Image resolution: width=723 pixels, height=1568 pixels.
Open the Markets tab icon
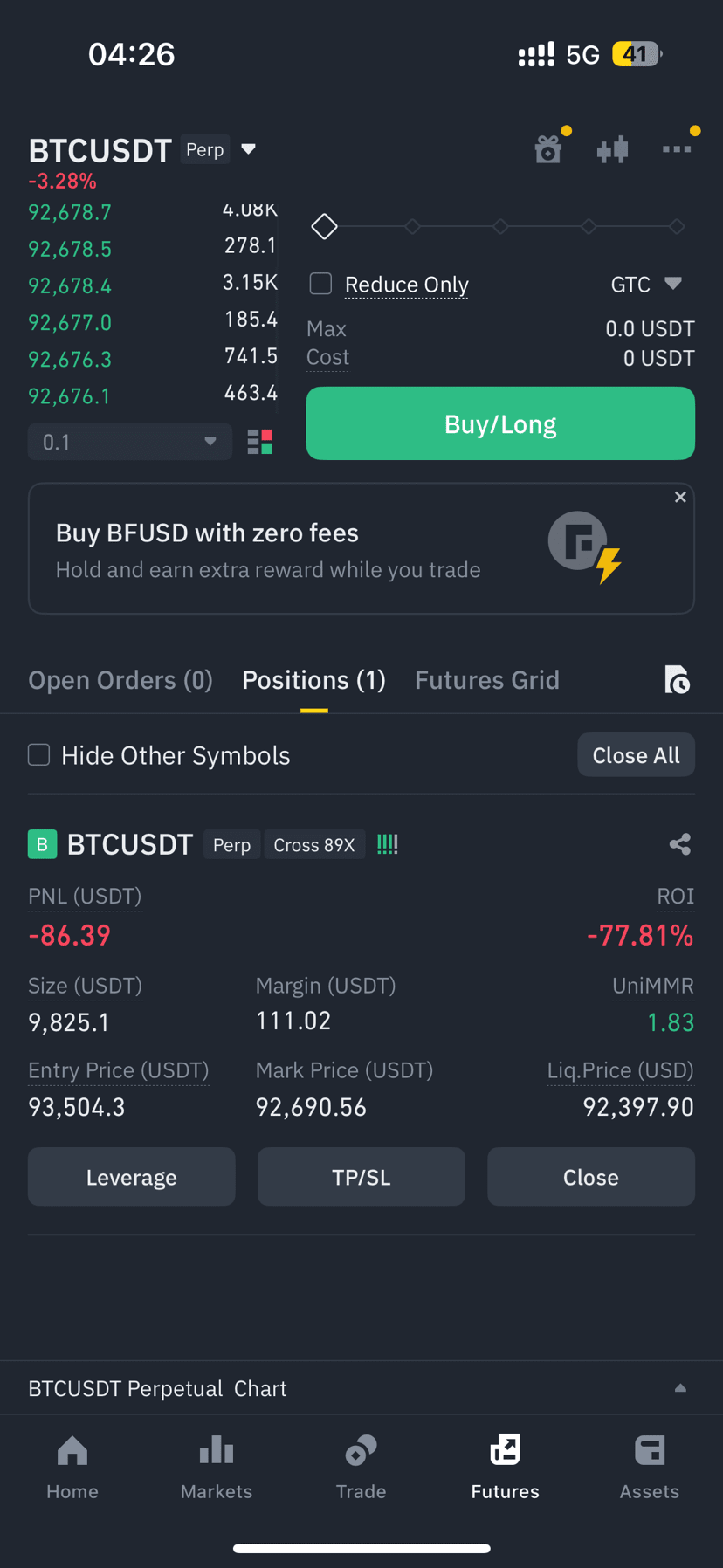tap(217, 1451)
